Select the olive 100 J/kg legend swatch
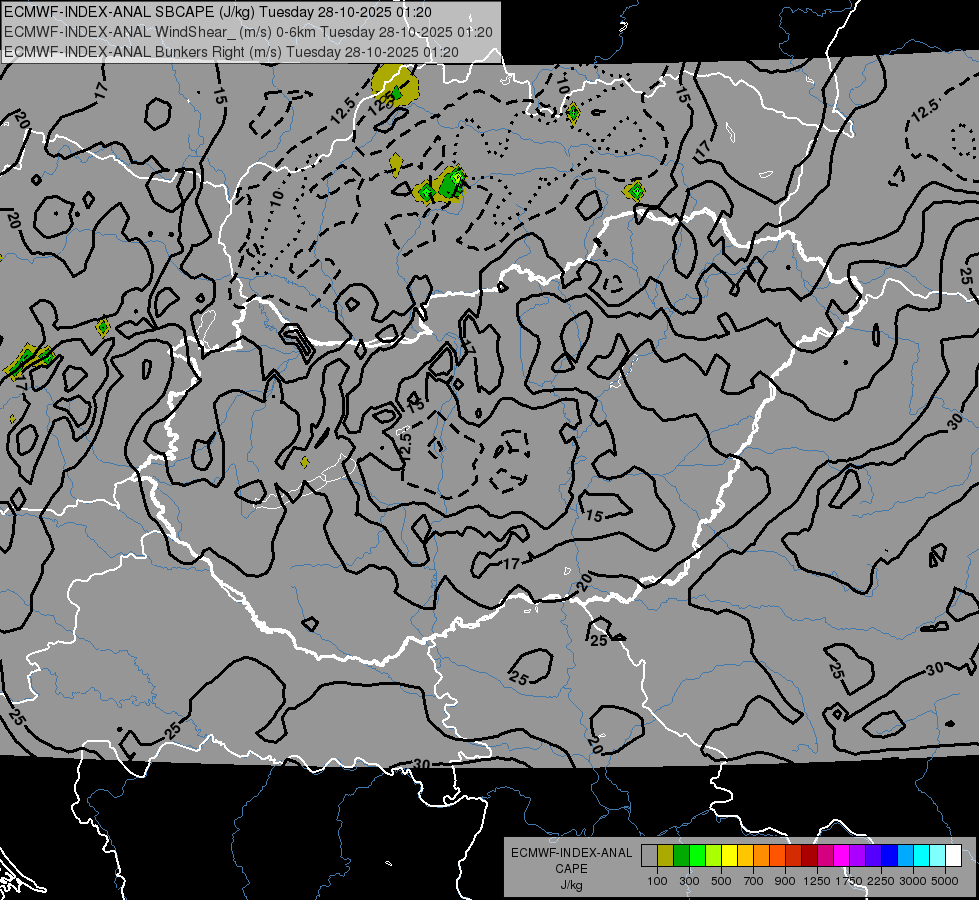The width and height of the screenshot is (979, 900). (665, 855)
